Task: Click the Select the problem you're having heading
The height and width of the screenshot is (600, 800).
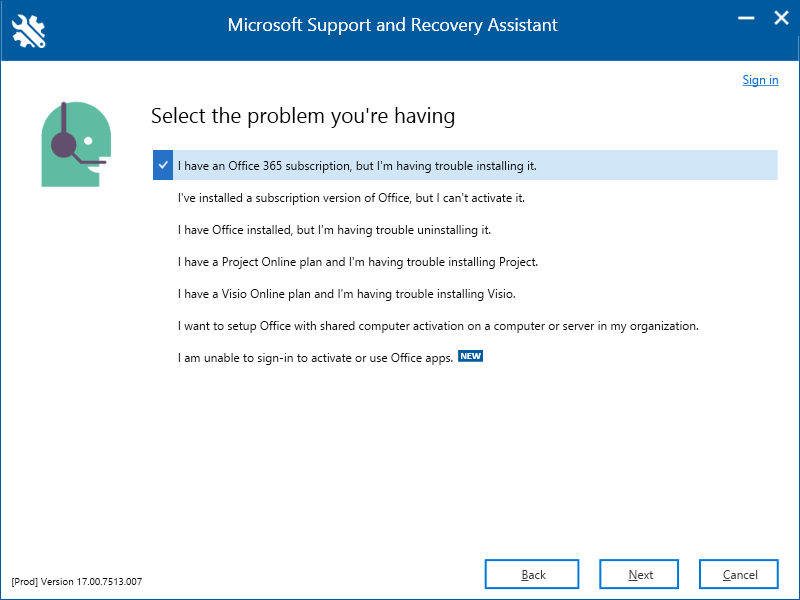Action: 303,116
